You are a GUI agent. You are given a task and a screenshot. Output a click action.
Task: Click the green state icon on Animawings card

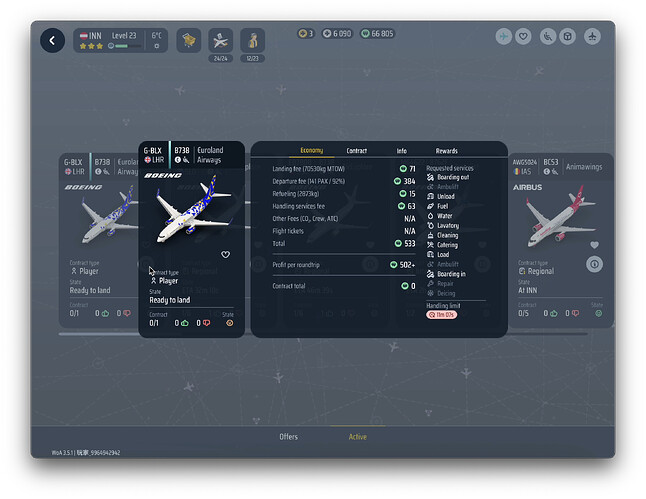pos(599,314)
